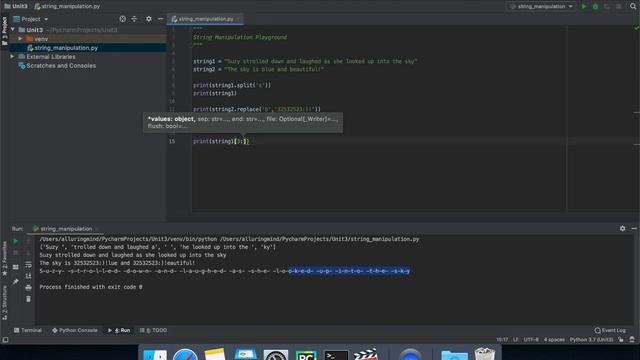The image size is (640, 360).
Task: Print the Run console output
Action: pyautogui.click(x=28, y=288)
